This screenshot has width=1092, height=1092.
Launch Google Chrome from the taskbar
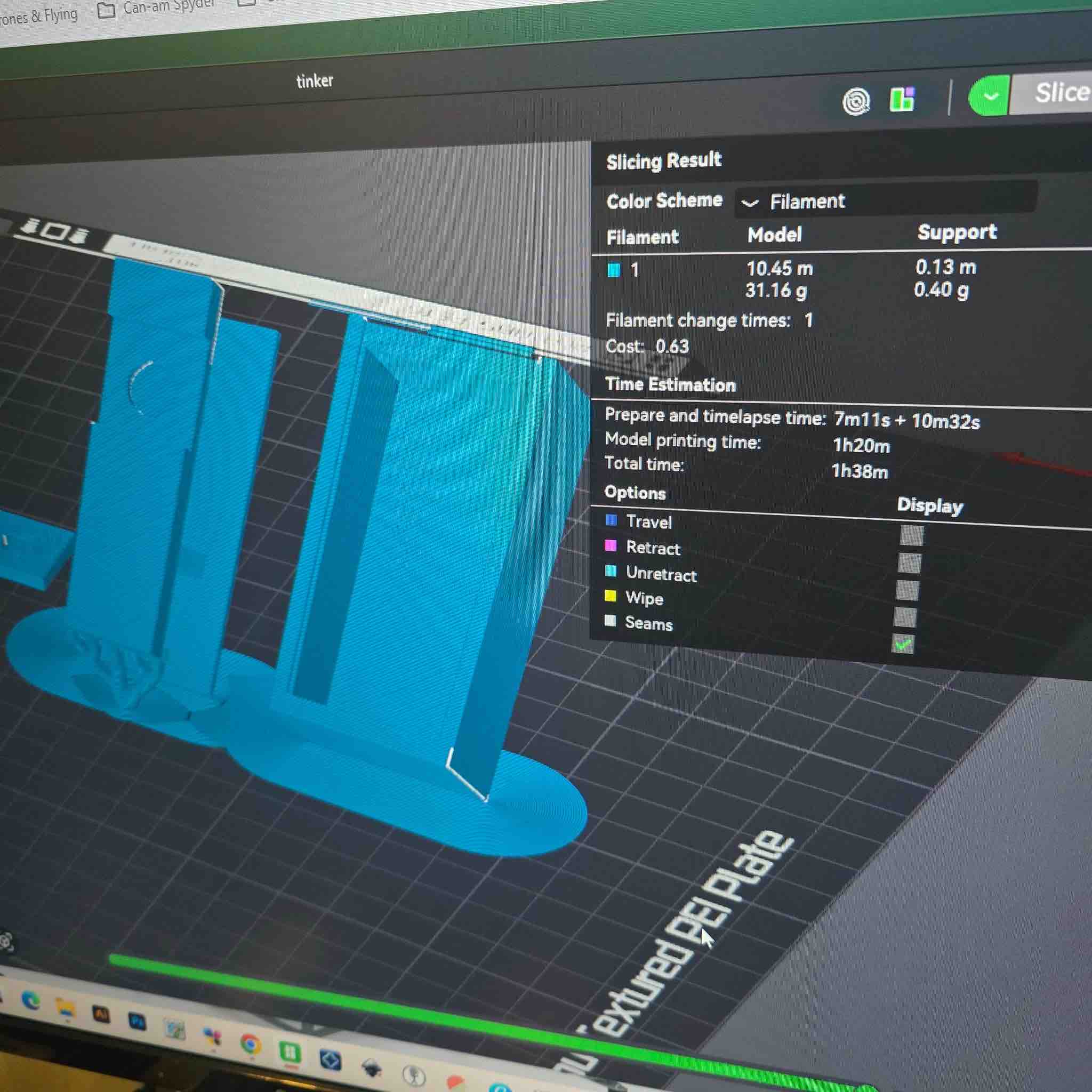[251, 1043]
